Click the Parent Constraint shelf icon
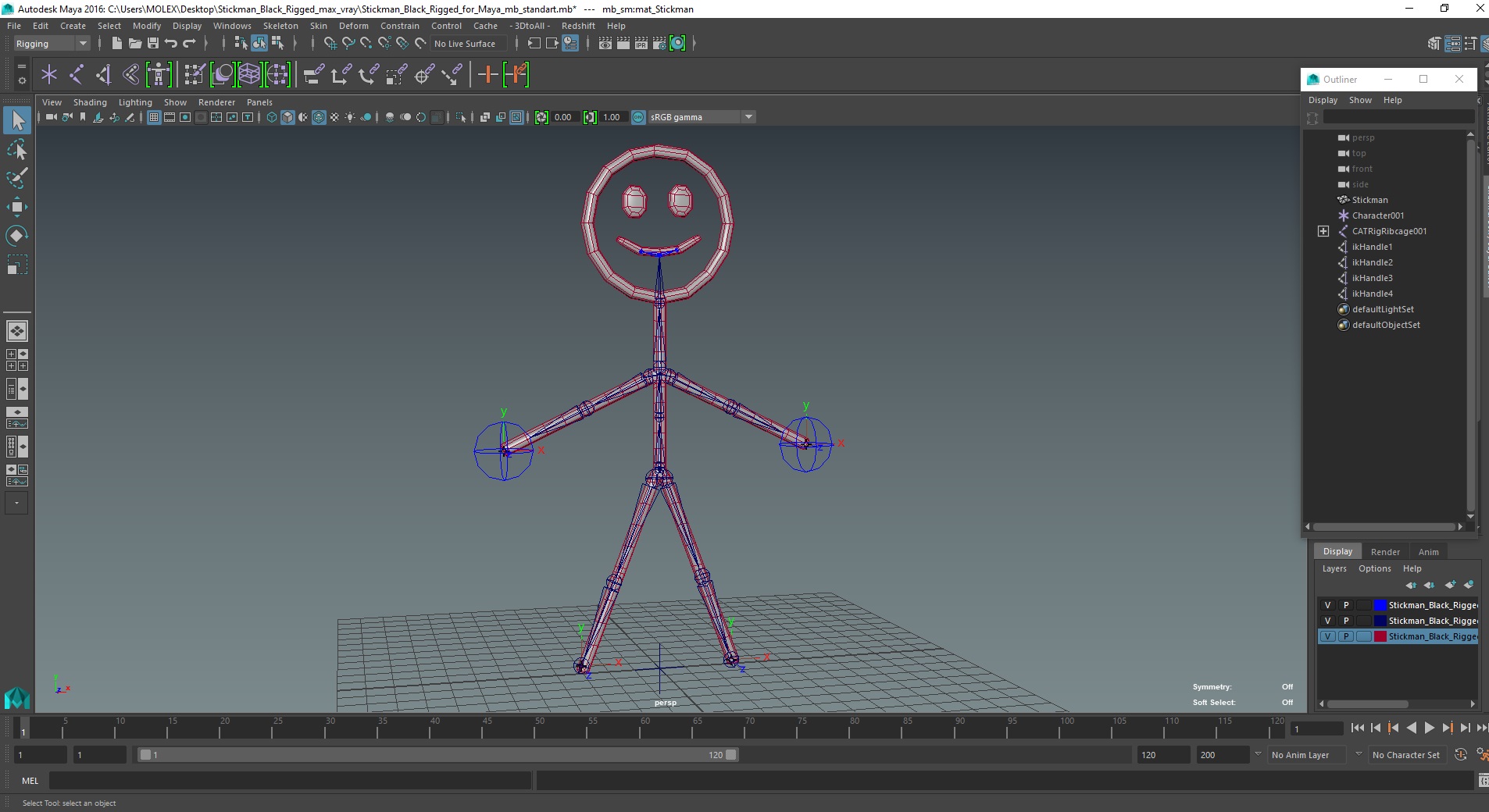This screenshot has width=1489, height=812. (x=314, y=75)
